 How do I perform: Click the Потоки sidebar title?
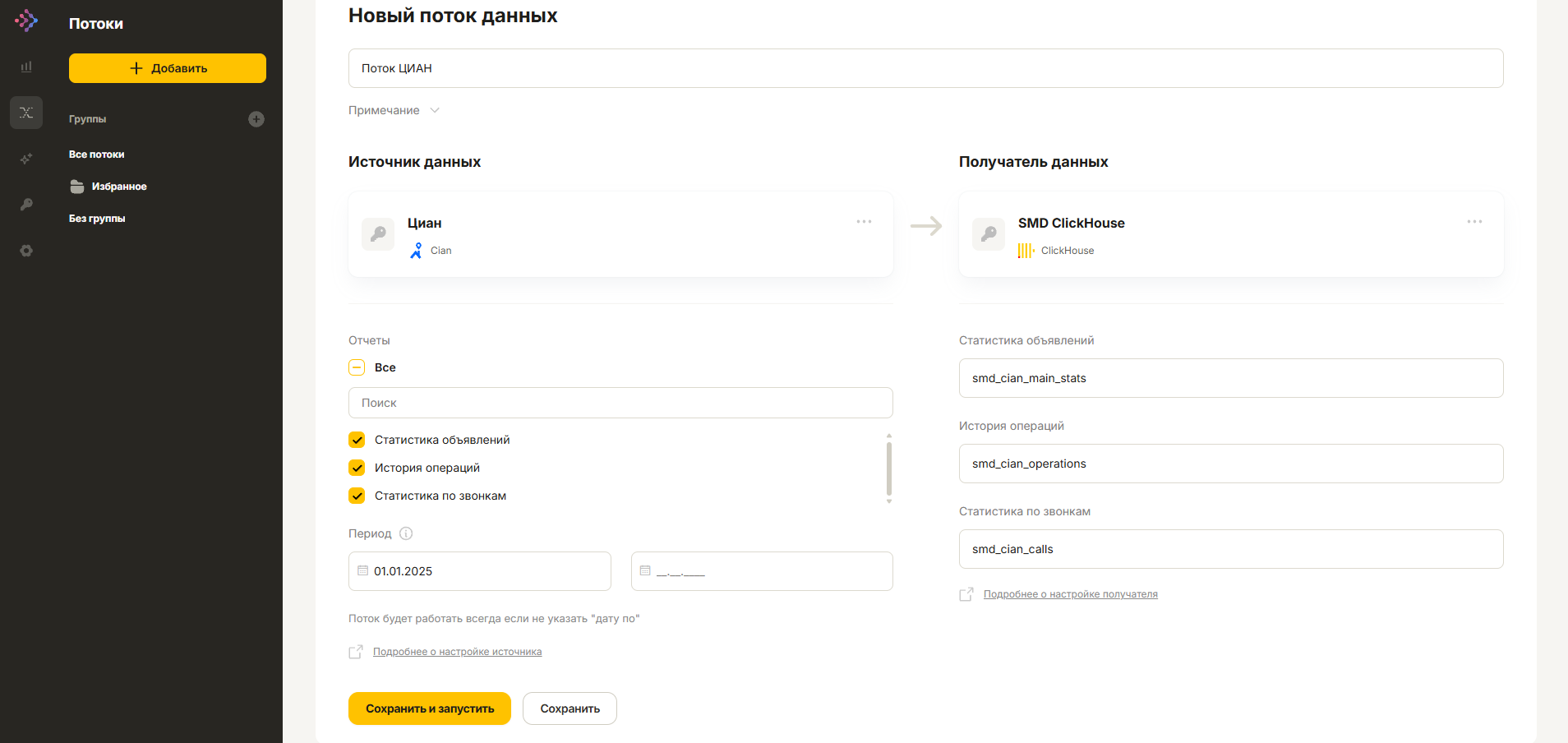coord(96,24)
